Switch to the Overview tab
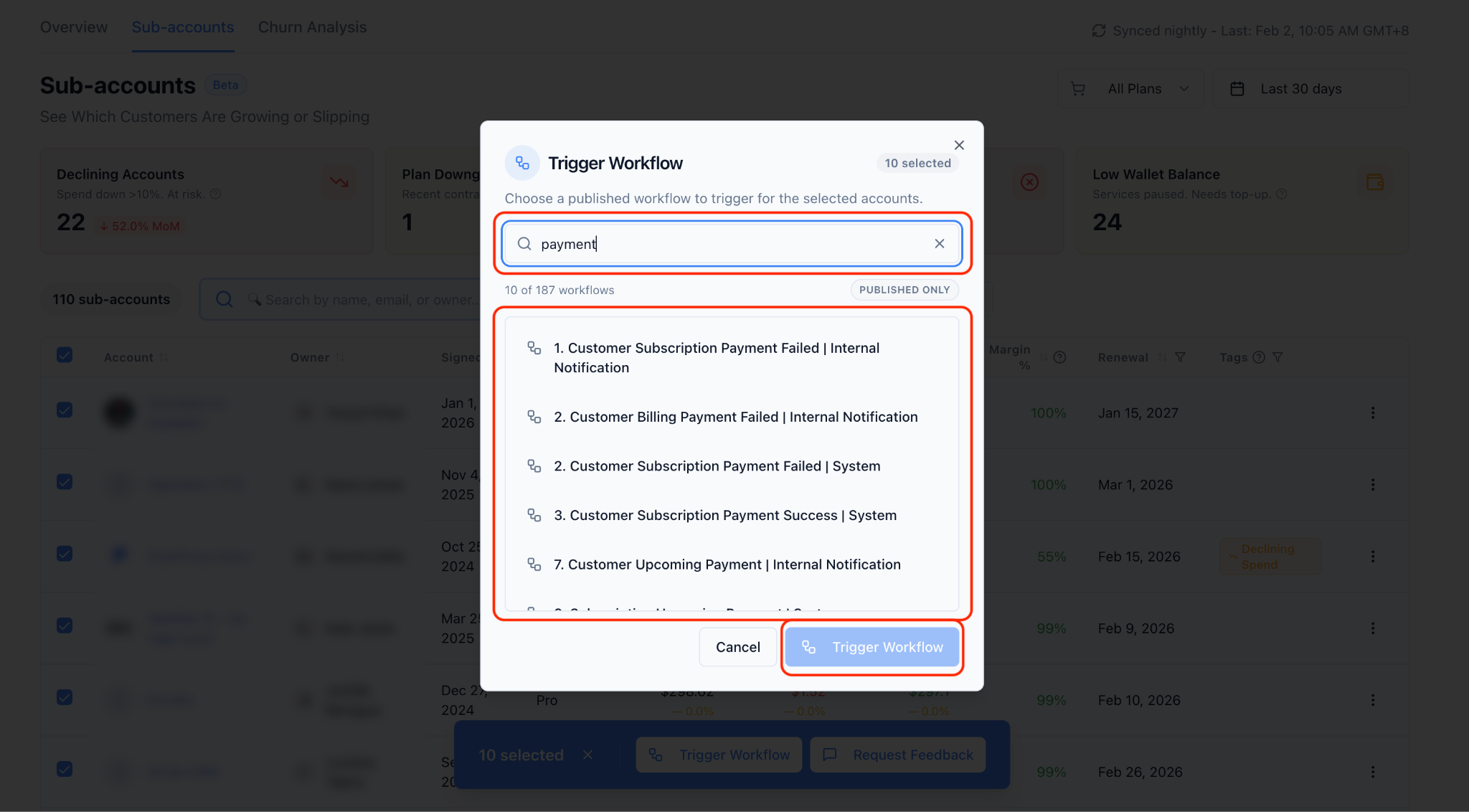The width and height of the screenshot is (1469, 812). 74,27
